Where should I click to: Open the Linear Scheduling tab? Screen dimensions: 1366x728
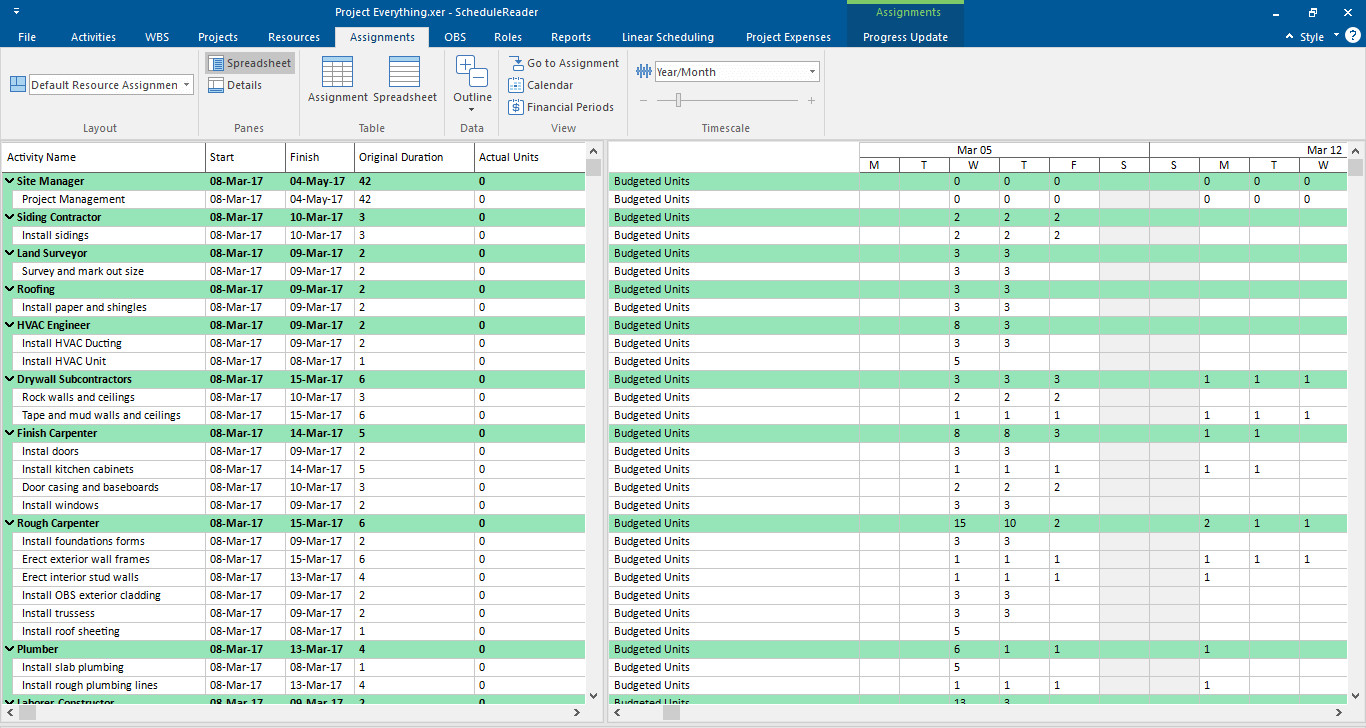tap(668, 37)
